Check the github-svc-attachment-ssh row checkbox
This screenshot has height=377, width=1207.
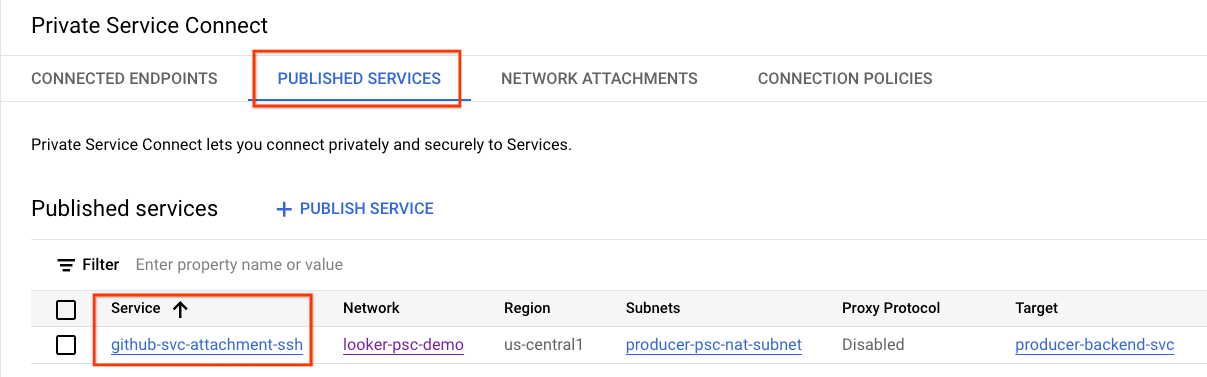tap(66, 345)
